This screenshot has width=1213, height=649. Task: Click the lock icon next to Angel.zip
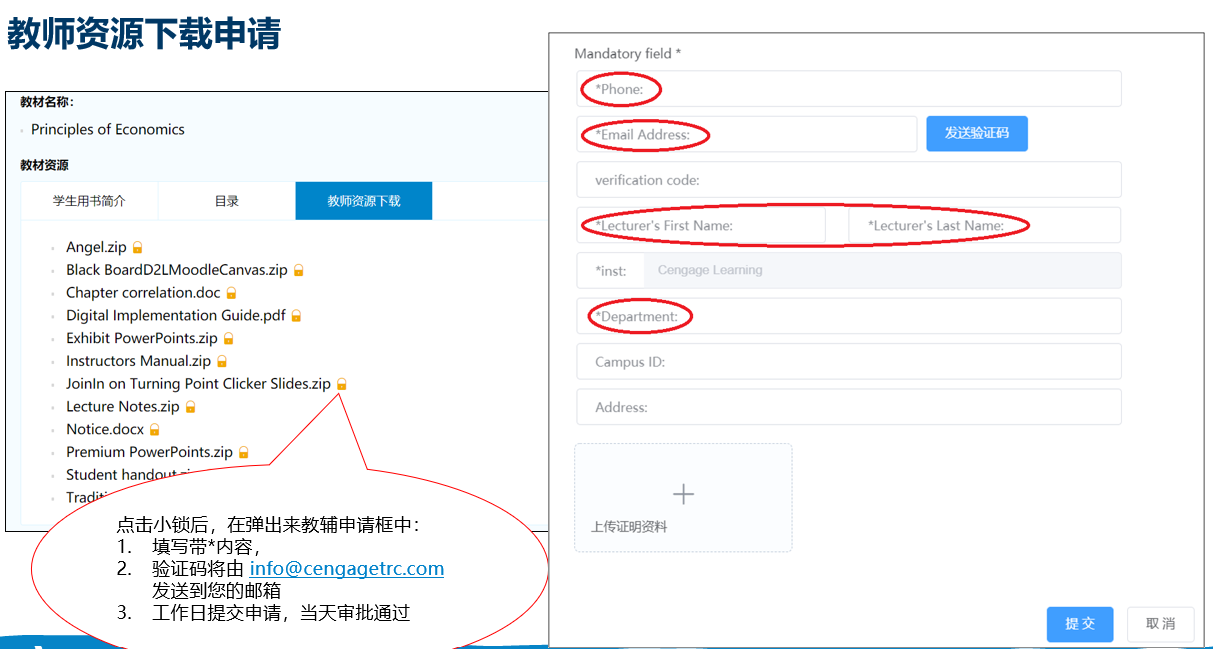(138, 247)
